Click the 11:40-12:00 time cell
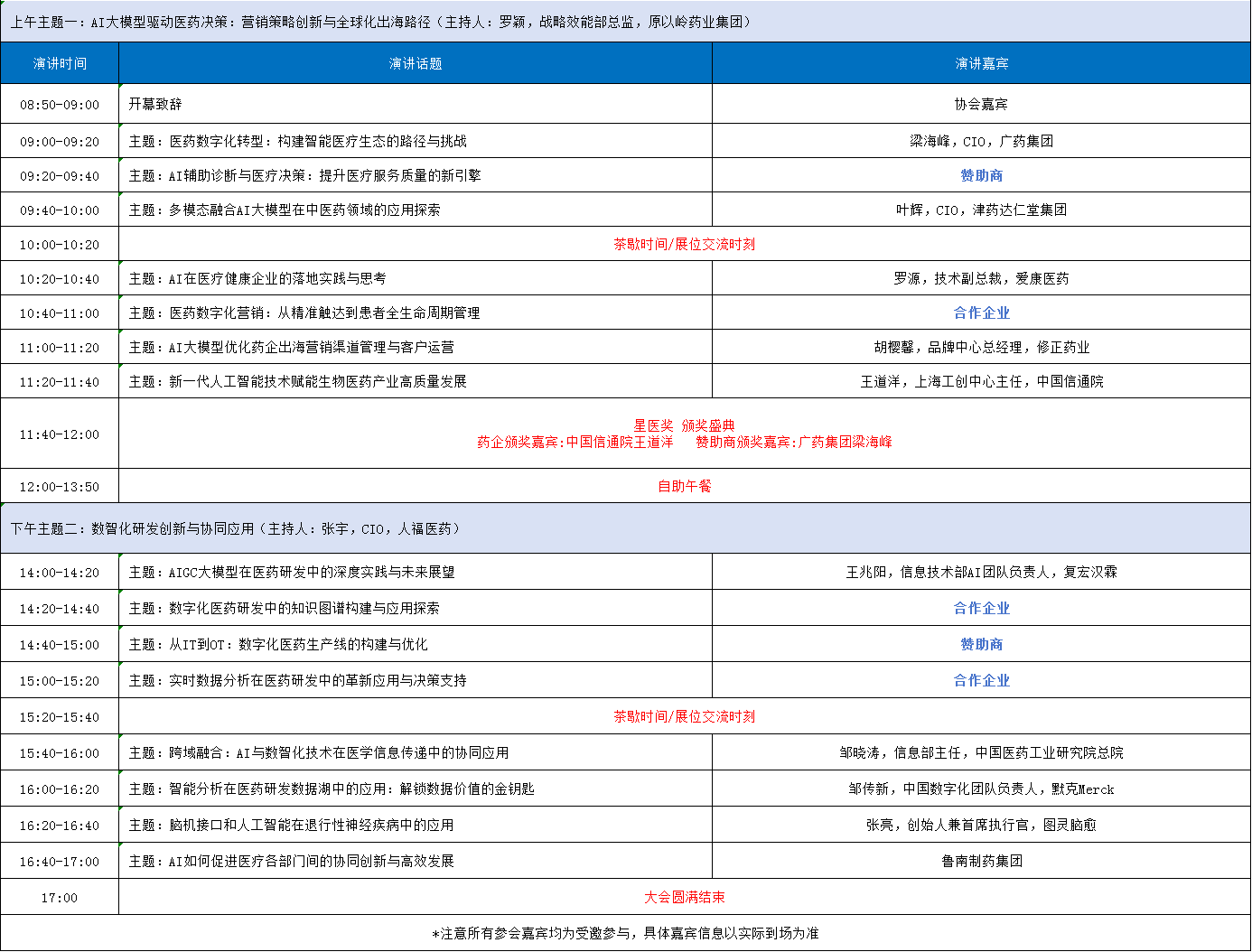 pos(60,434)
